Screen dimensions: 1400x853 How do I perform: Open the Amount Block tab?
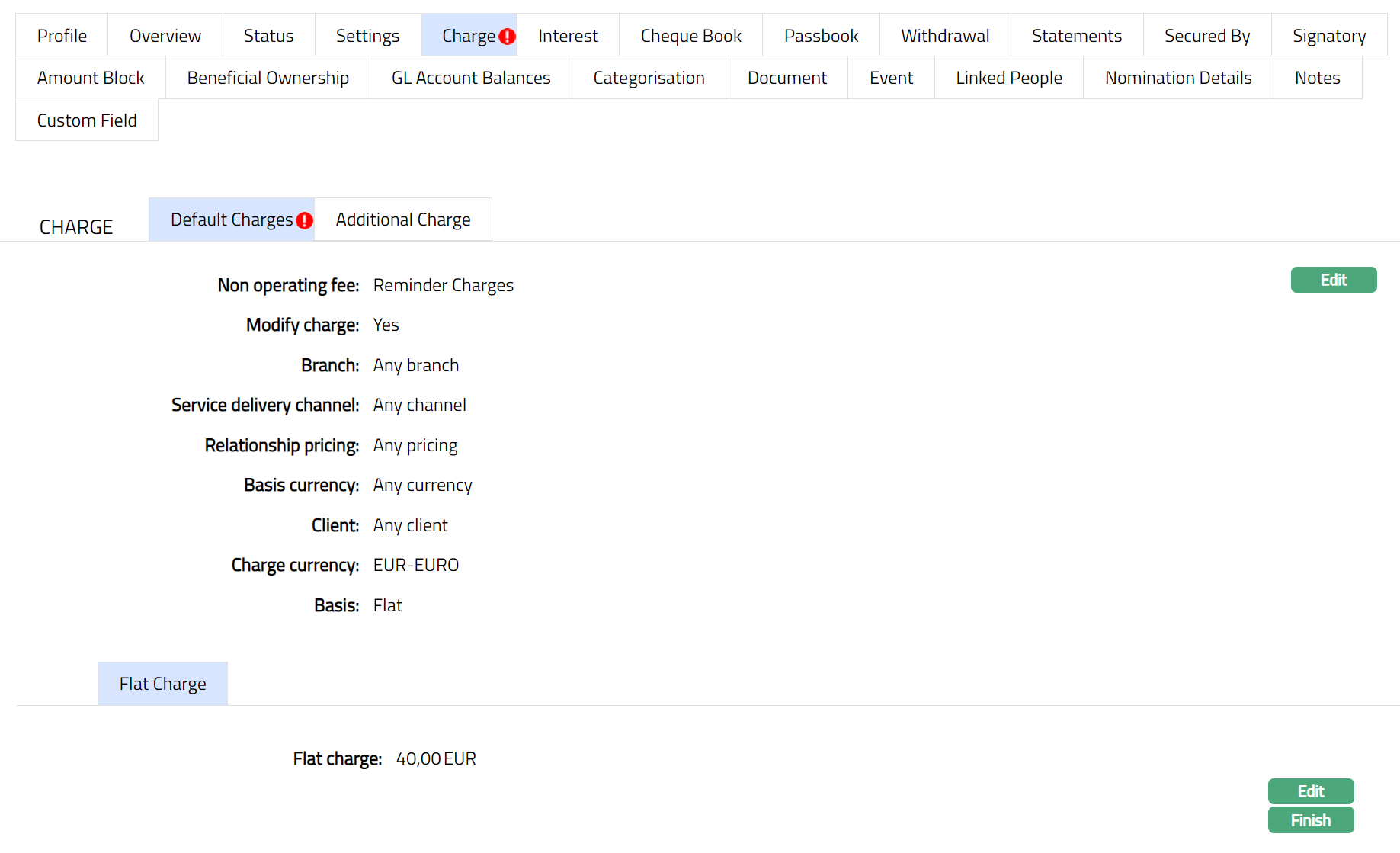(x=91, y=78)
